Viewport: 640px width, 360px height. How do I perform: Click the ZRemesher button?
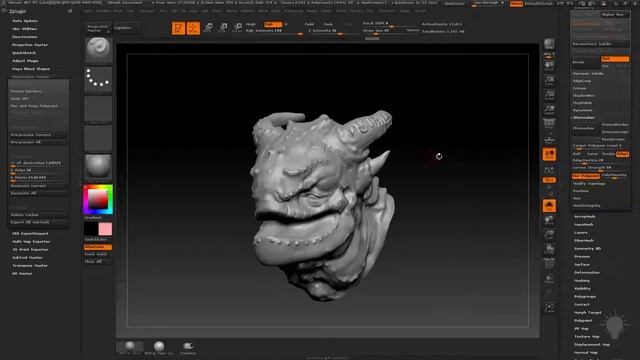pyautogui.click(x=586, y=128)
